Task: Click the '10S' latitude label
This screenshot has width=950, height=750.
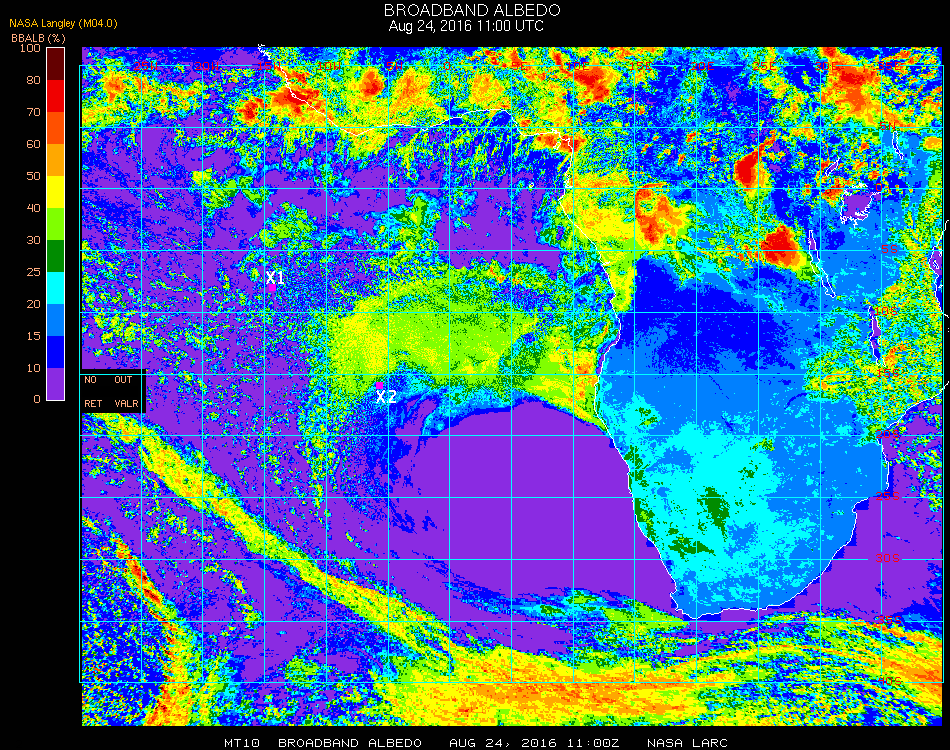Action: tap(887, 311)
